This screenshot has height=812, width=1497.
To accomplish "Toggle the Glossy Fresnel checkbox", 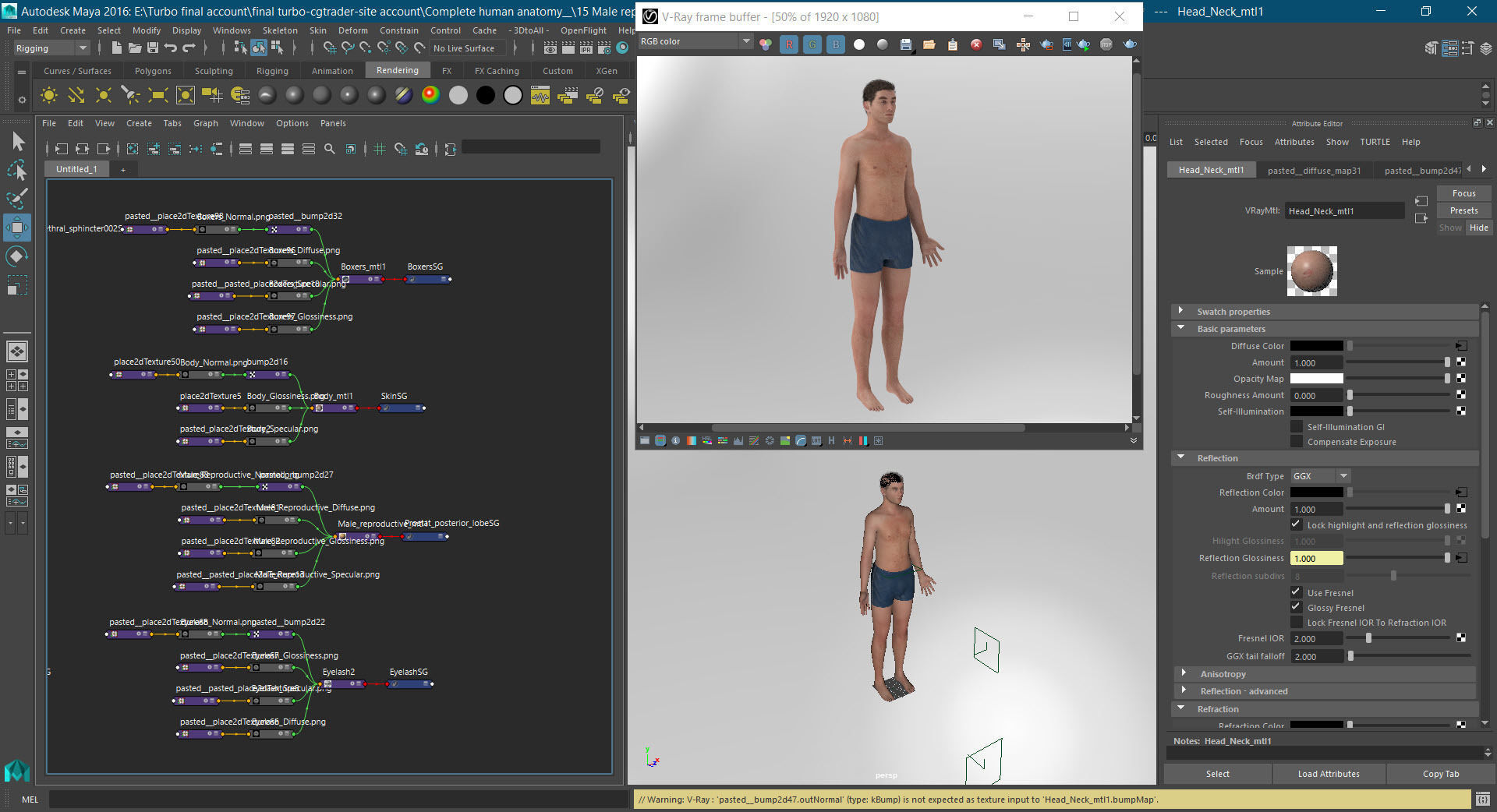I will click(1297, 607).
